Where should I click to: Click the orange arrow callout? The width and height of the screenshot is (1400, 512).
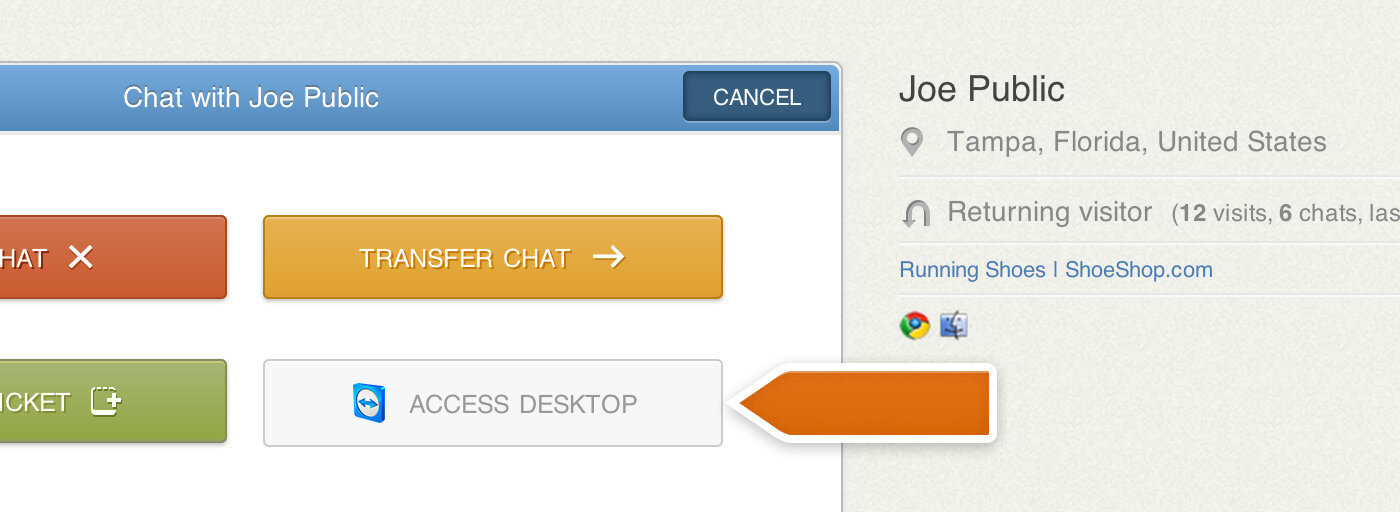coord(865,403)
